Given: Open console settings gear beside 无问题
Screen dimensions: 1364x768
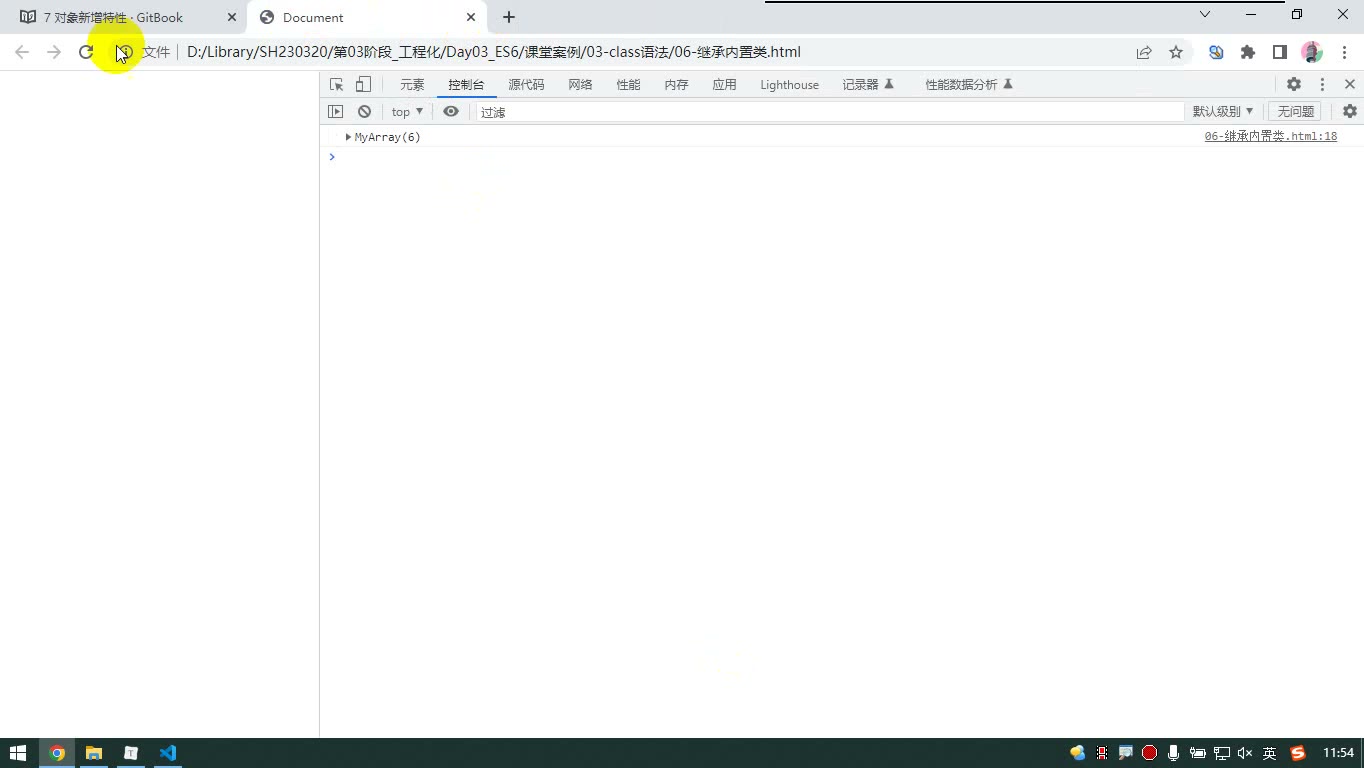Looking at the screenshot, I should pos(1350,112).
